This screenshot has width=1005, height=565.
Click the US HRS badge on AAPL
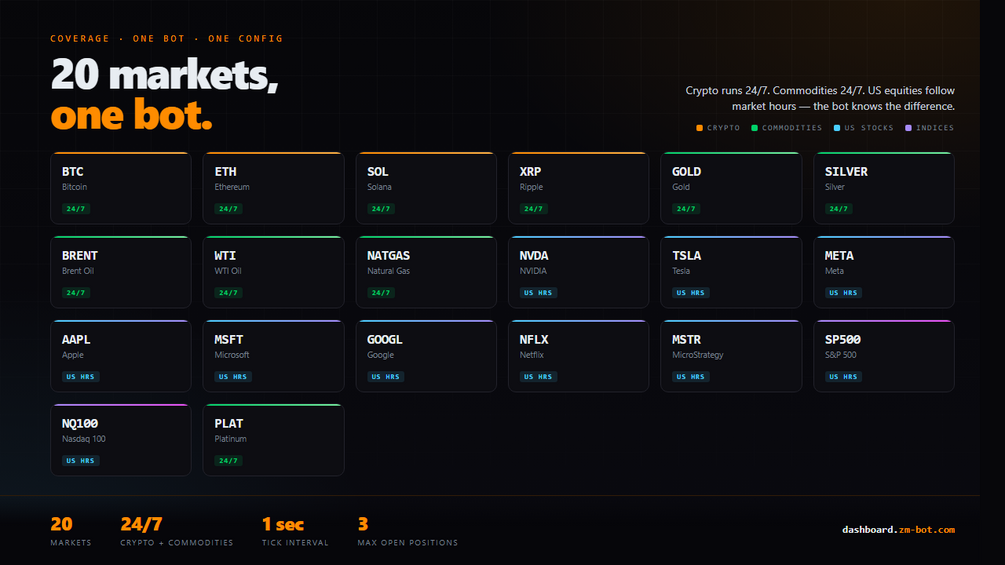80,377
